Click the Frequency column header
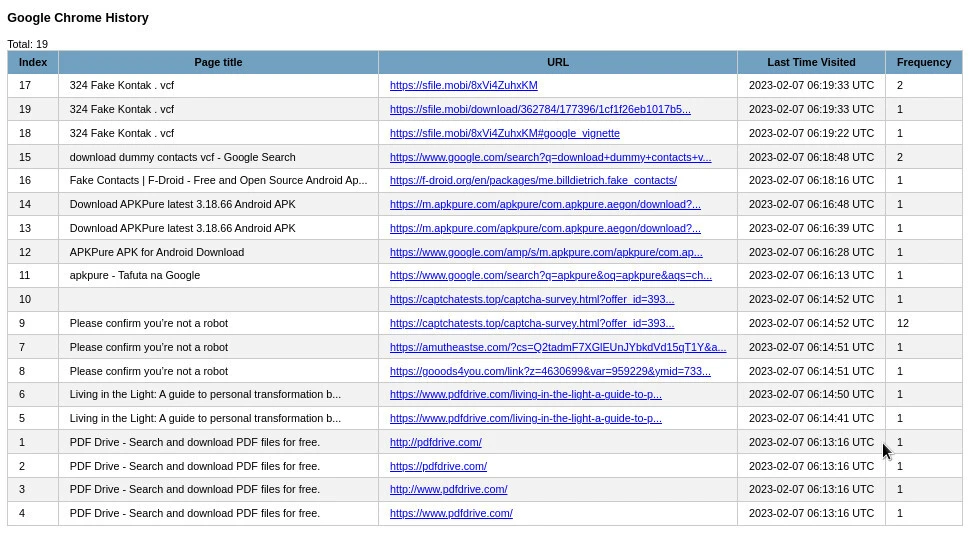 [x=923, y=62]
